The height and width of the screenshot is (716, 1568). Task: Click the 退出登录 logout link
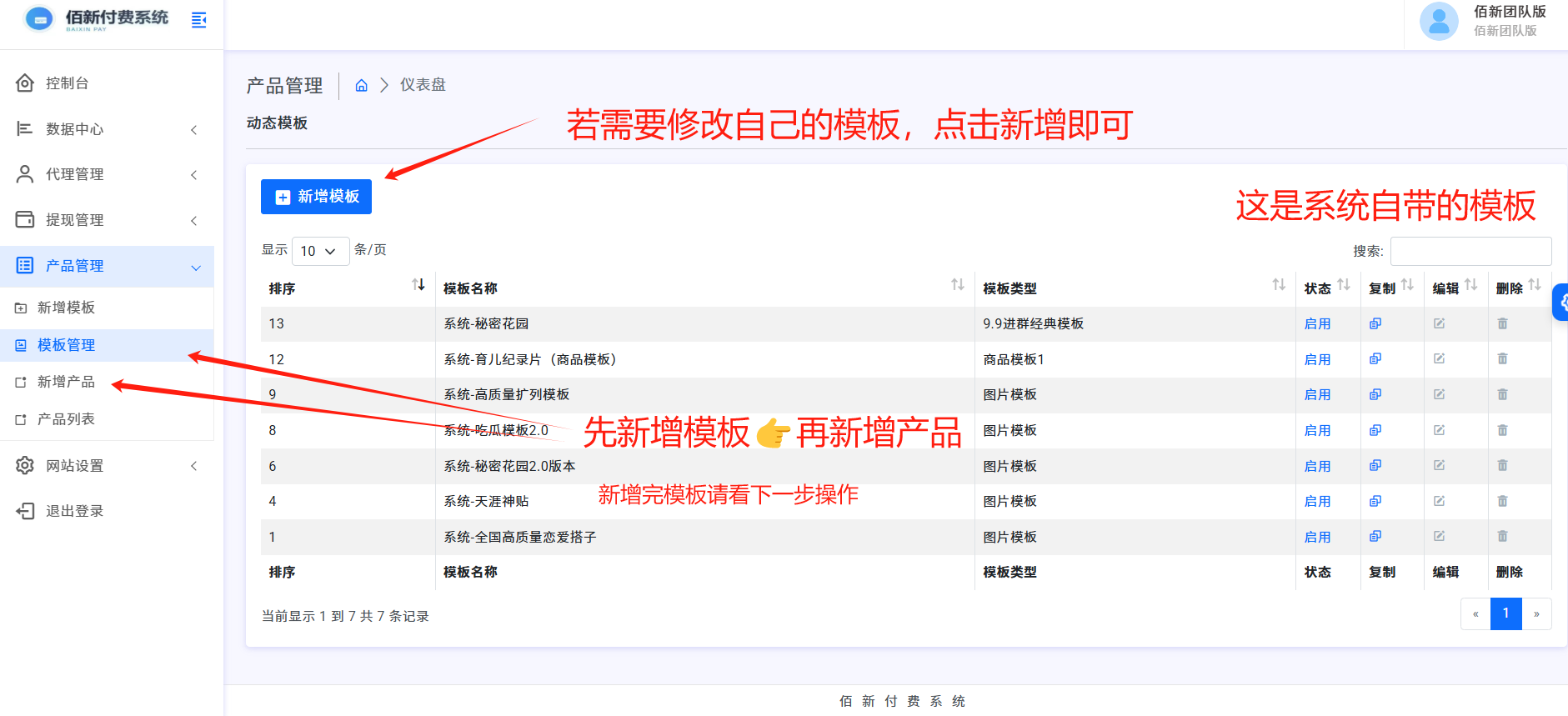click(74, 511)
